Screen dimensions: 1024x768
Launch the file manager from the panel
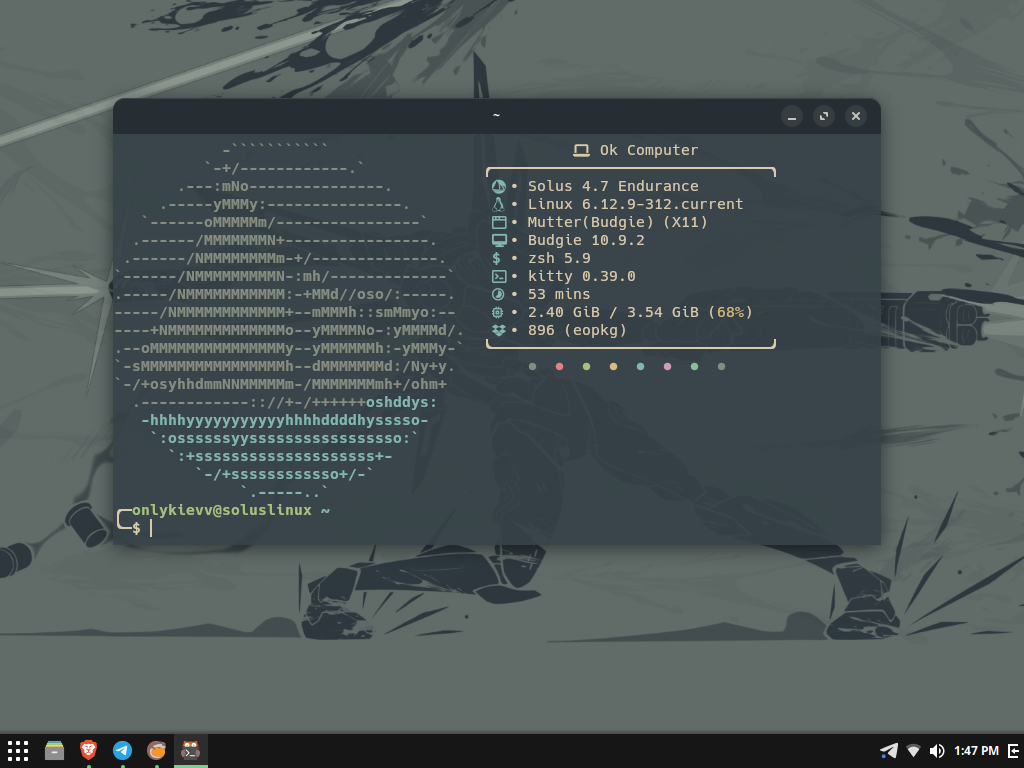coord(54,750)
